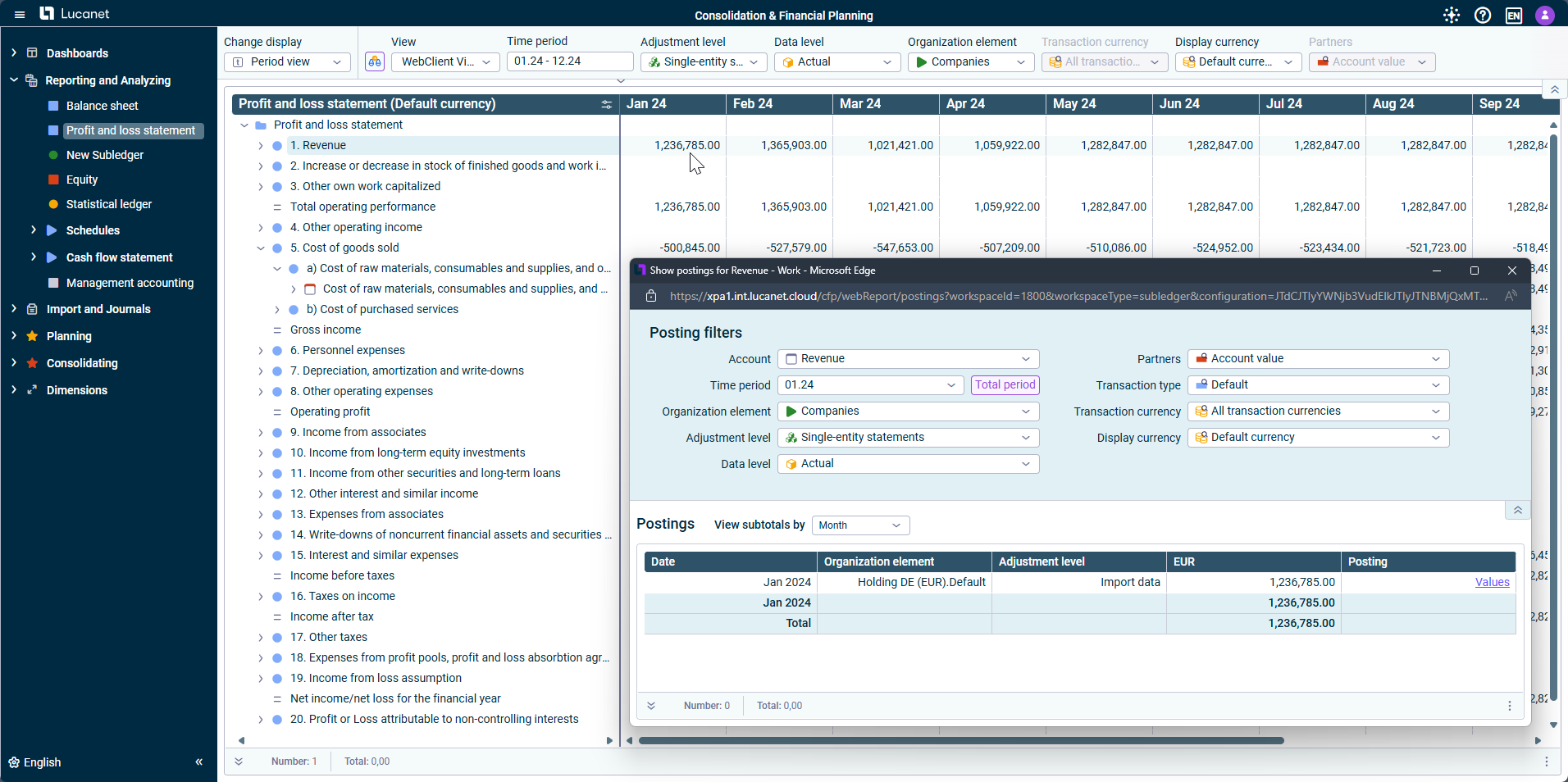Open column settings icon in statement header

pyautogui.click(x=606, y=104)
